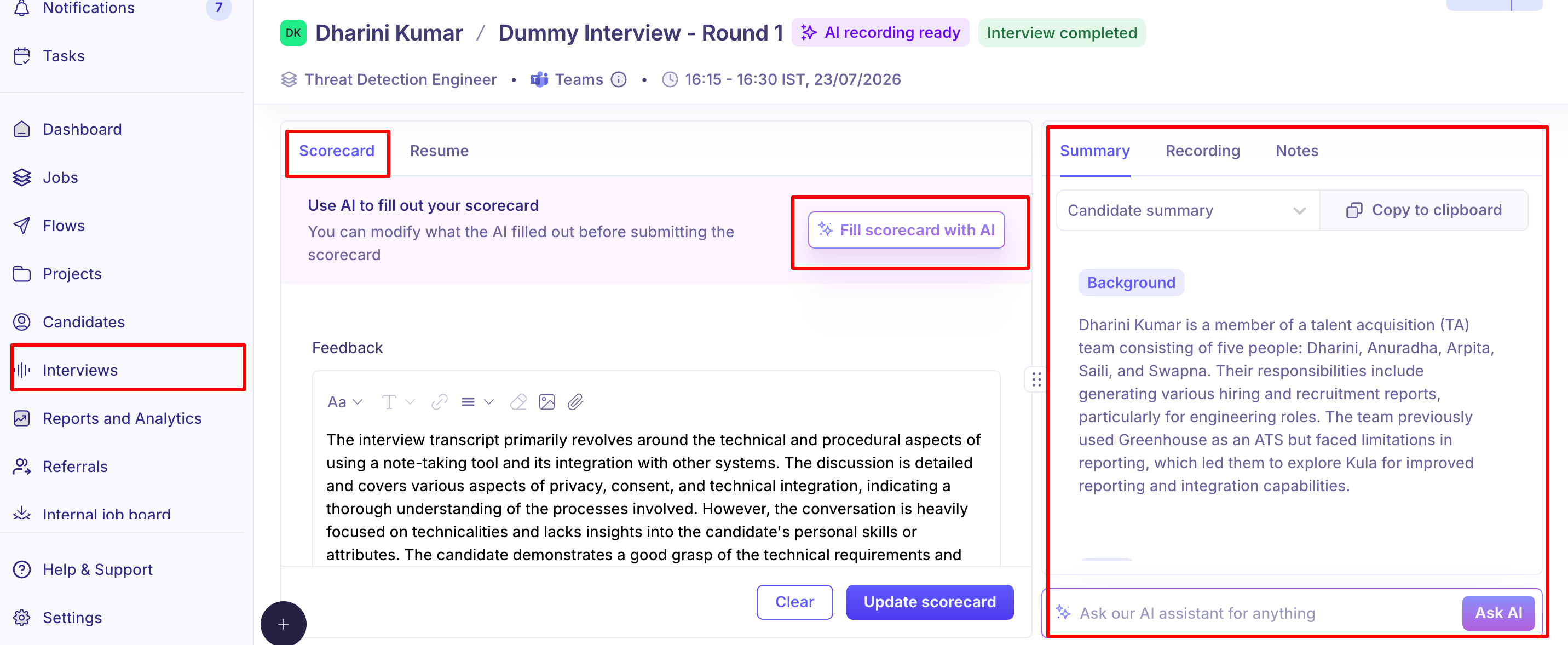This screenshot has height=645, width=1568.
Task: Open the Aa text style dropdown
Action: [345, 401]
